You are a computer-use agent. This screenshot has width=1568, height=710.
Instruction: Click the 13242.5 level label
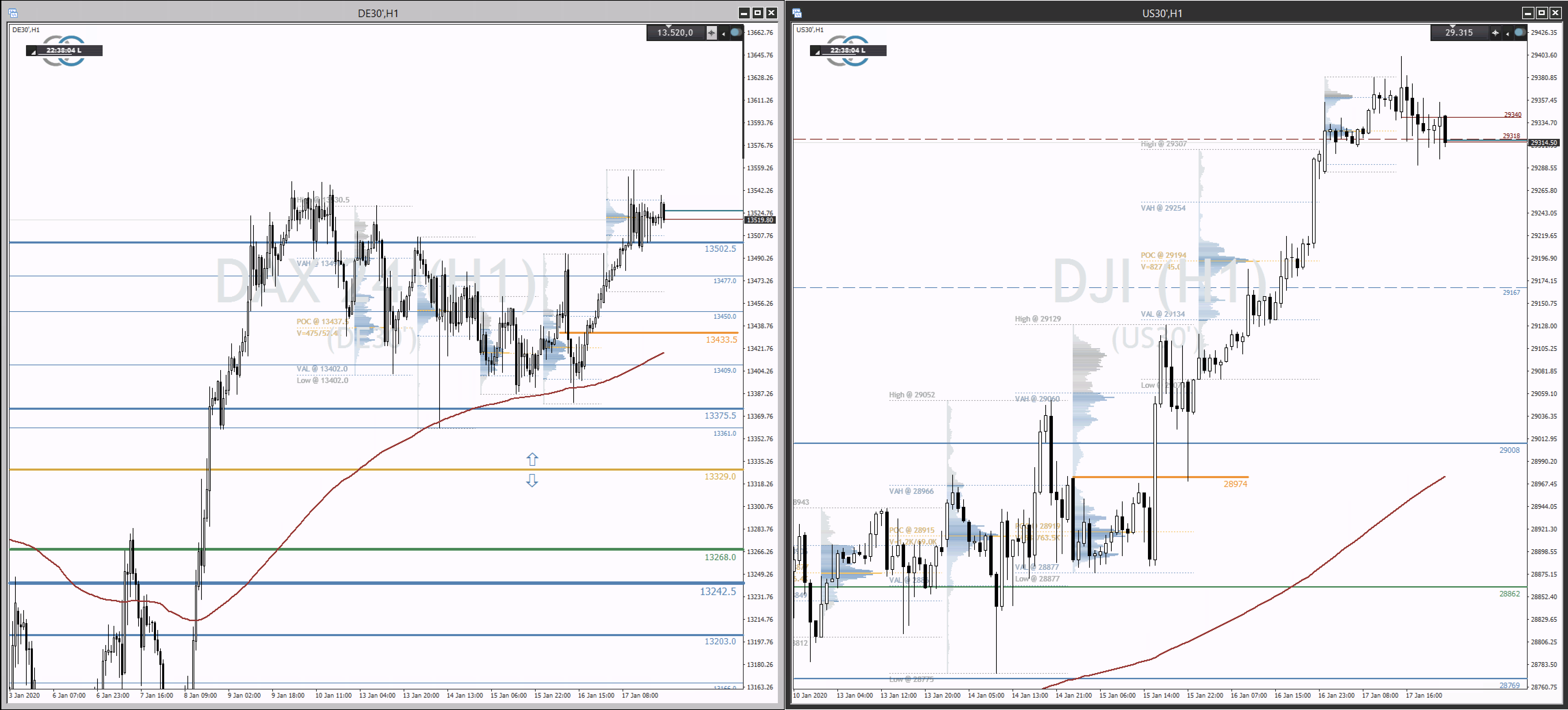pyautogui.click(x=718, y=591)
